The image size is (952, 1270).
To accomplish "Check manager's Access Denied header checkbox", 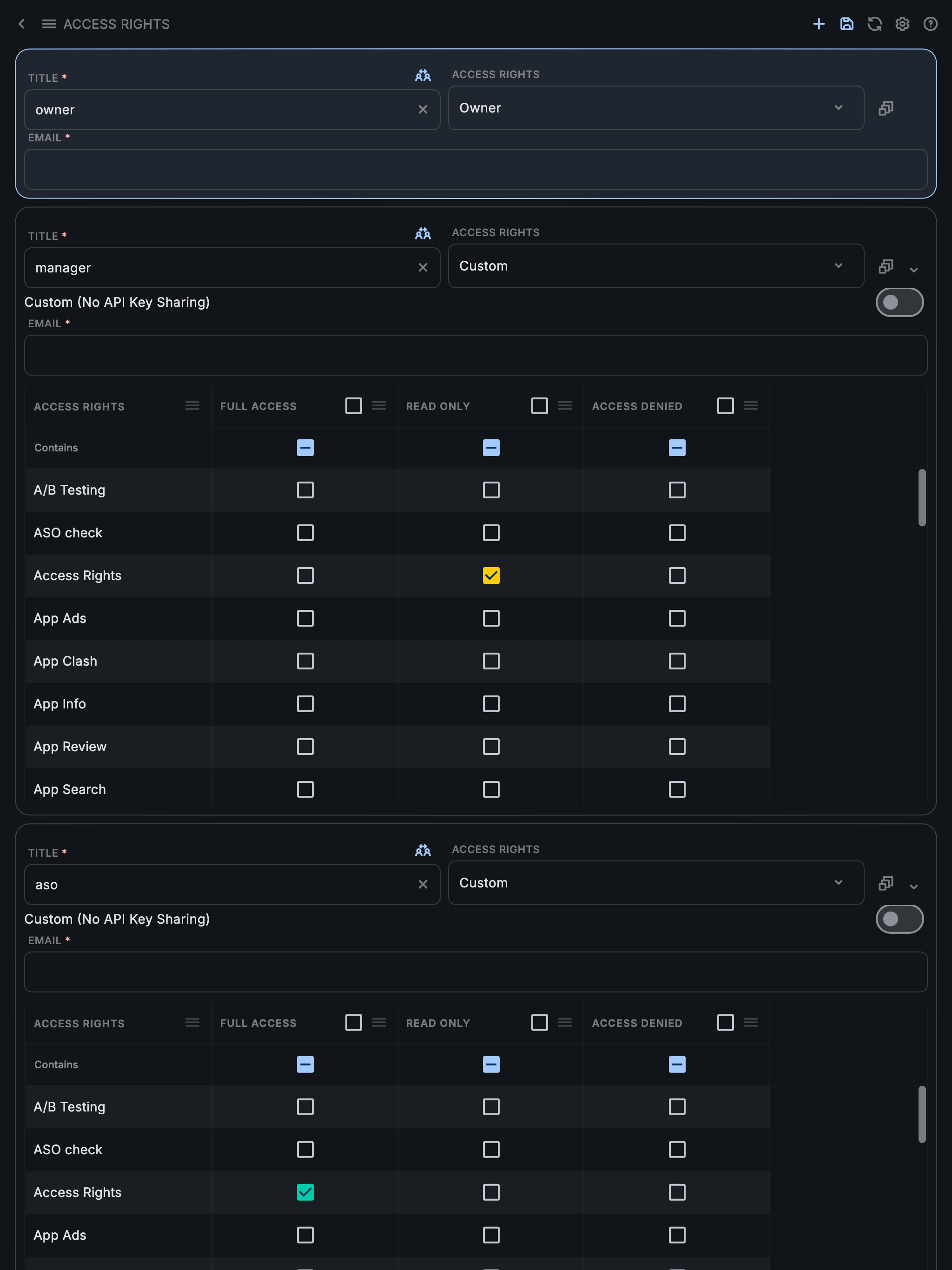I will (x=725, y=406).
